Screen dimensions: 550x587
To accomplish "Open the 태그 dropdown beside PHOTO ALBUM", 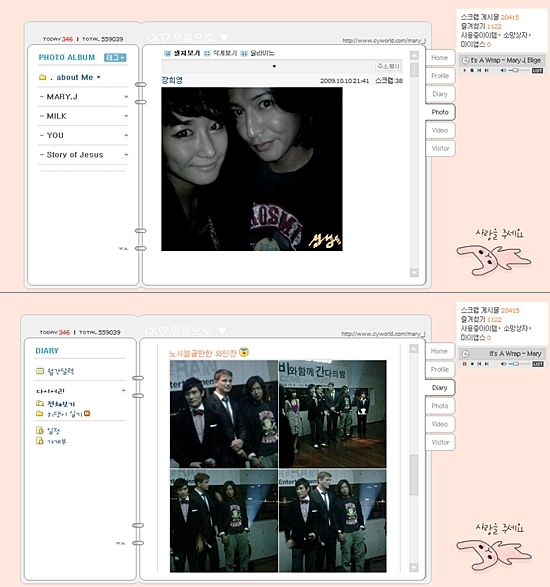I will tap(115, 57).
